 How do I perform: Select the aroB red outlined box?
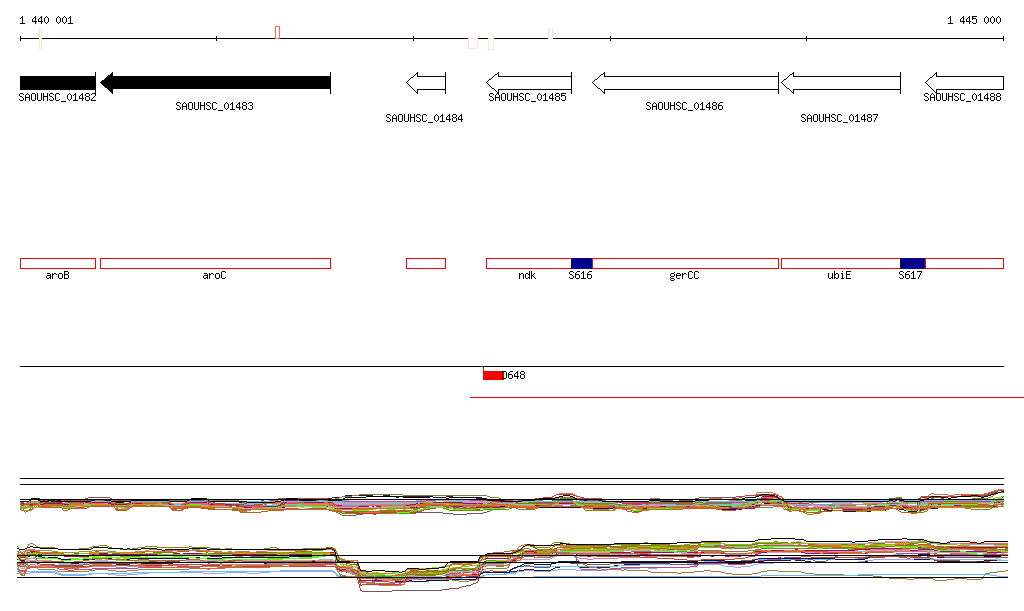coord(58,264)
